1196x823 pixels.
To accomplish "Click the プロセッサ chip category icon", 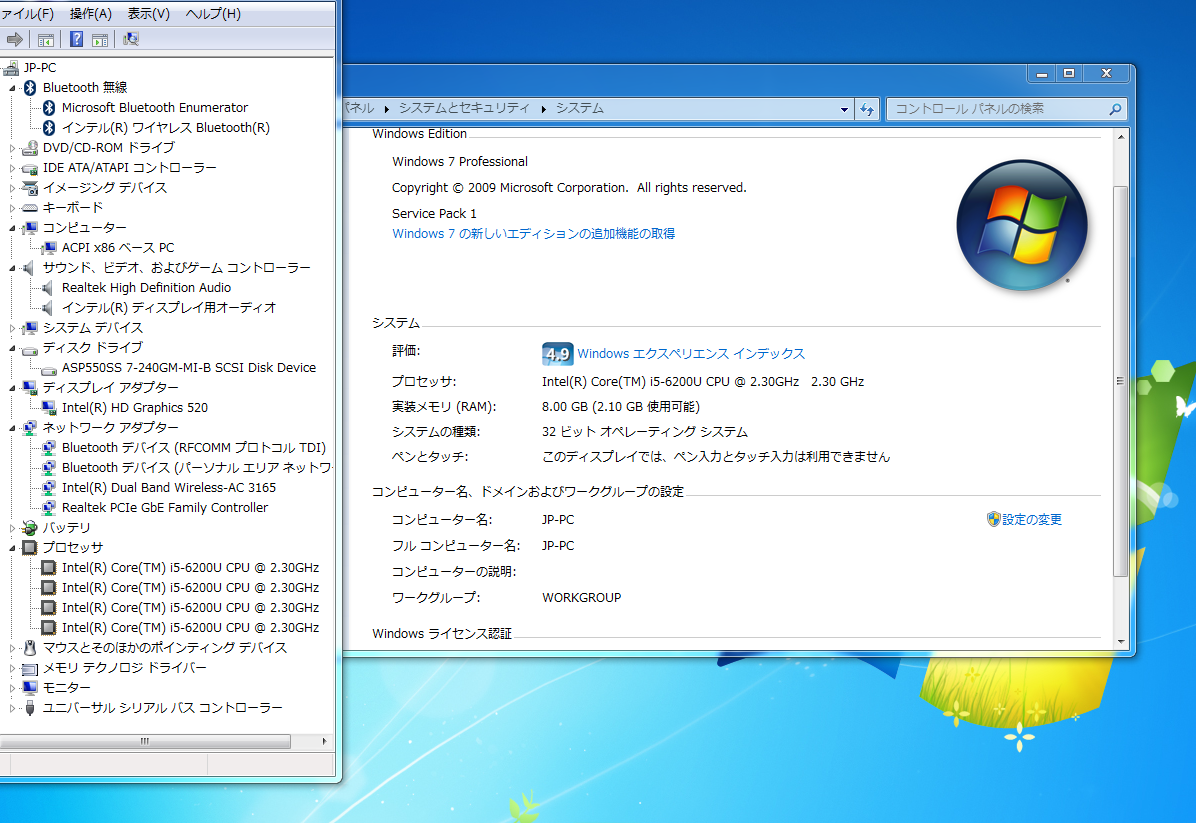I will (x=30, y=548).
